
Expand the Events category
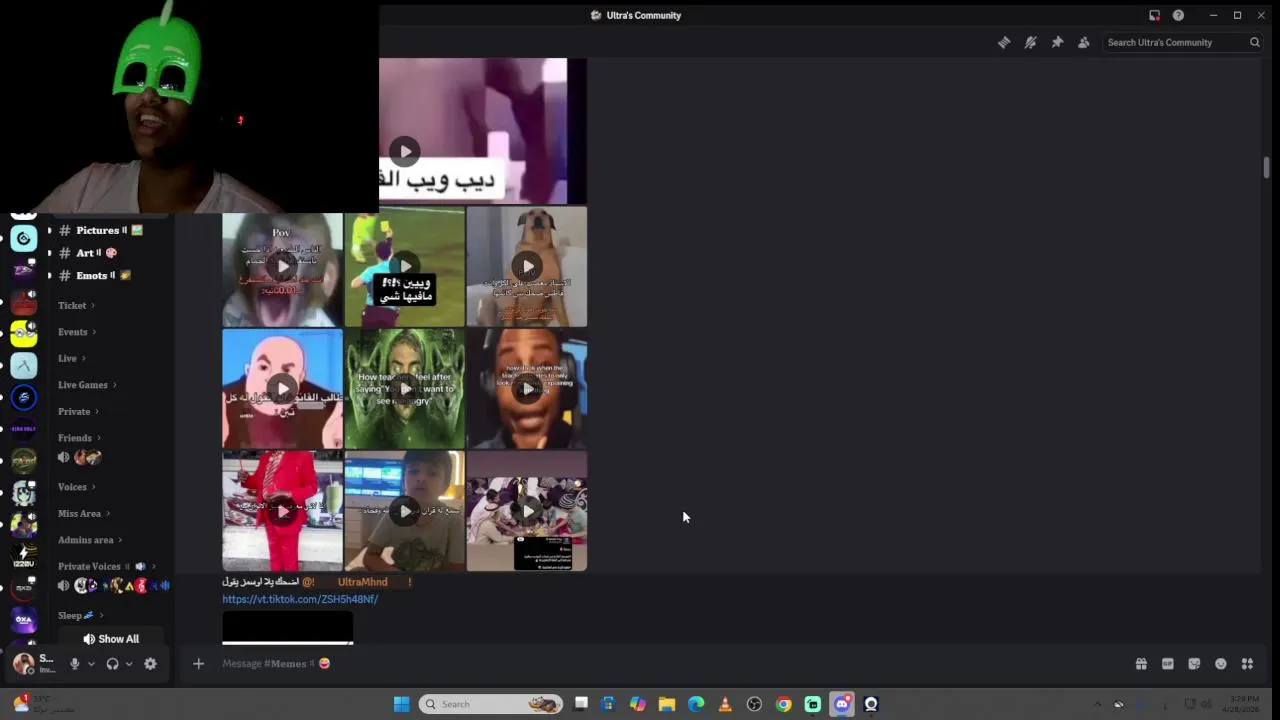pyautogui.click(x=76, y=332)
